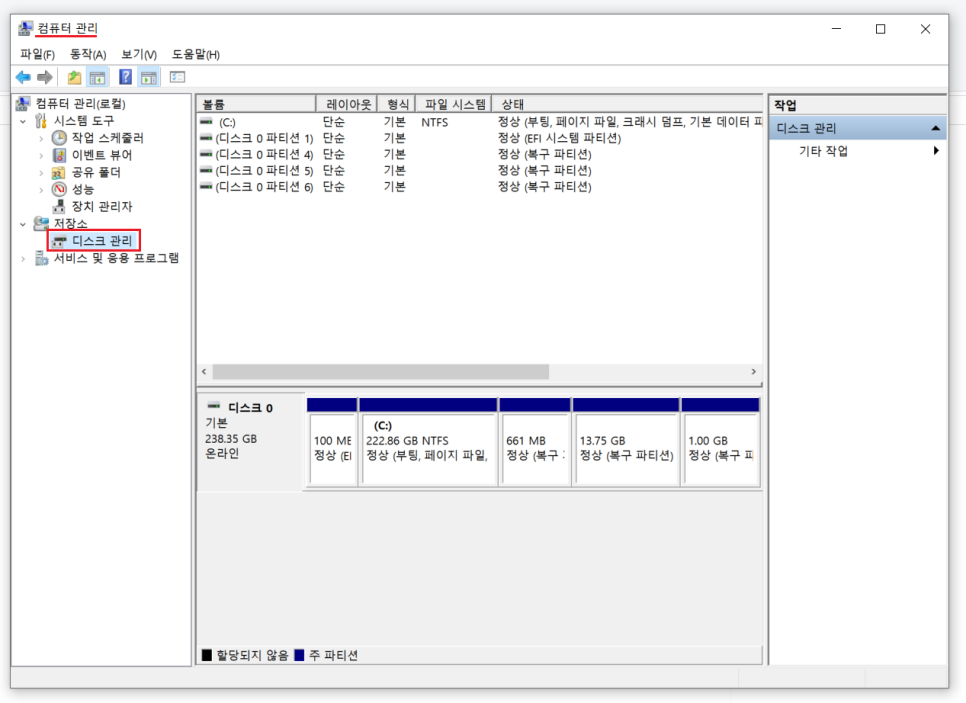Open the 도움말(H) menu
The width and height of the screenshot is (966, 703).
[195, 54]
